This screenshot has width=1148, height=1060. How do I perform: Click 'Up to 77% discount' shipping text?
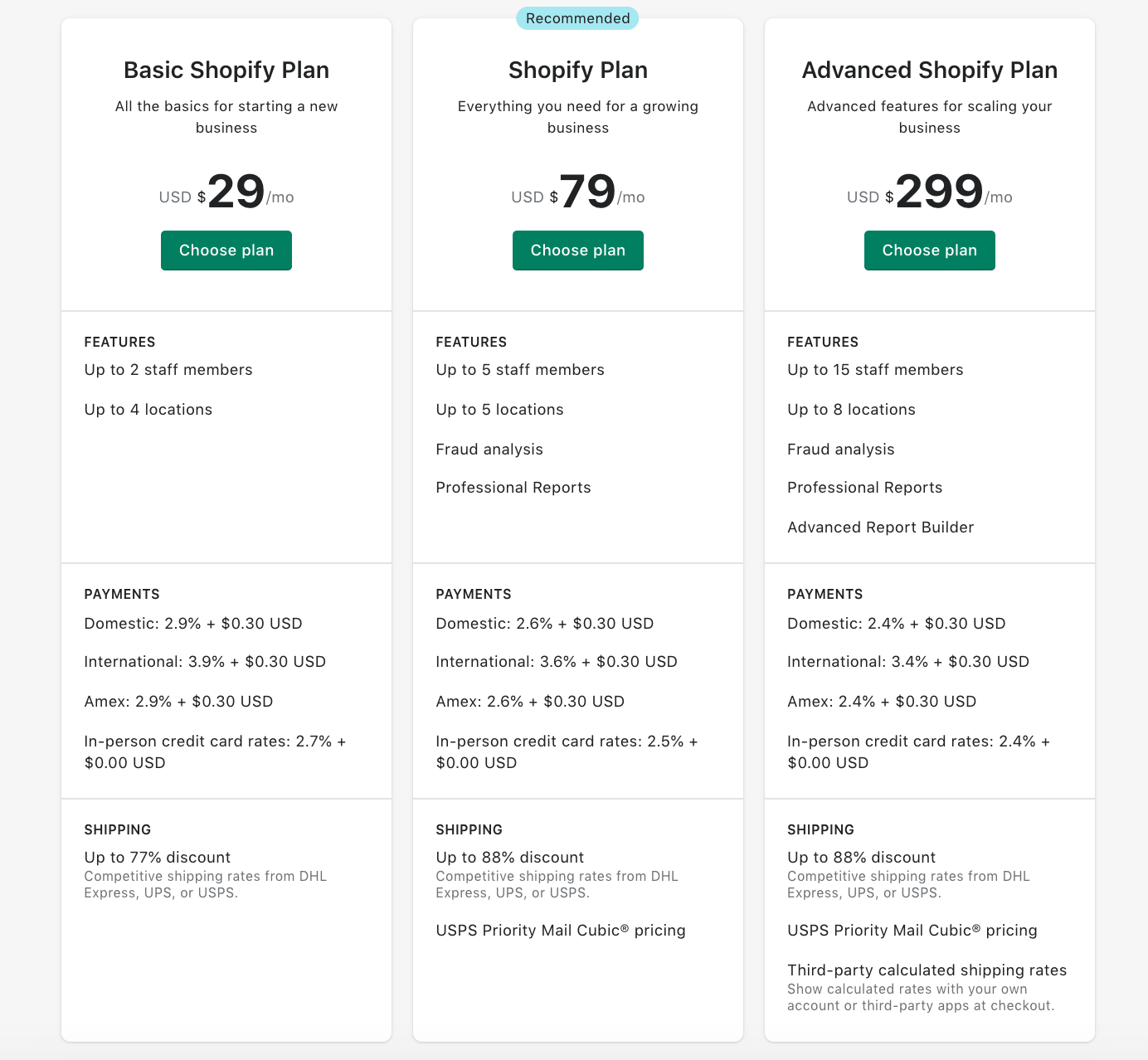(158, 858)
